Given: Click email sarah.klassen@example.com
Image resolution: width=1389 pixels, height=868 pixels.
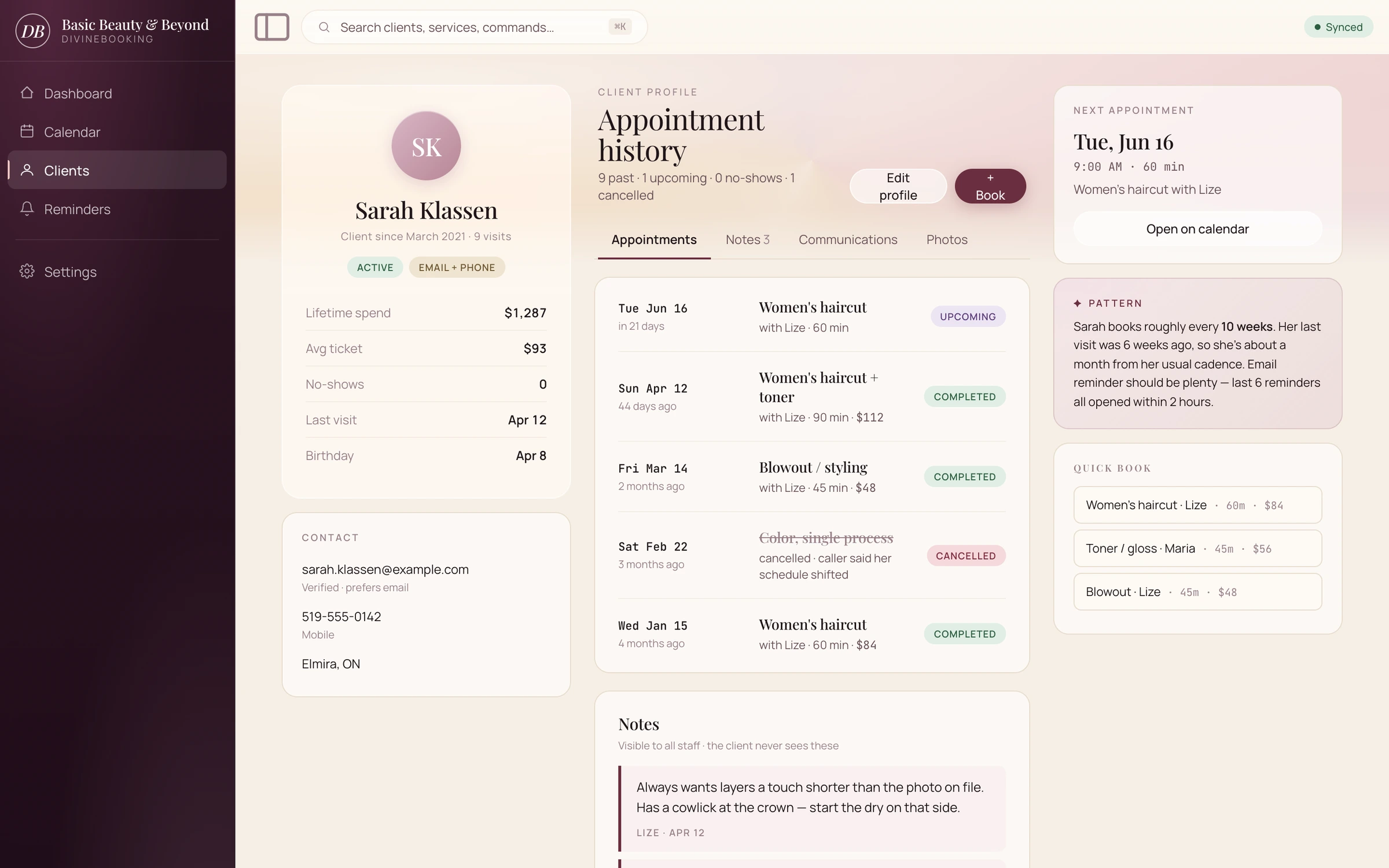Looking at the screenshot, I should point(385,569).
